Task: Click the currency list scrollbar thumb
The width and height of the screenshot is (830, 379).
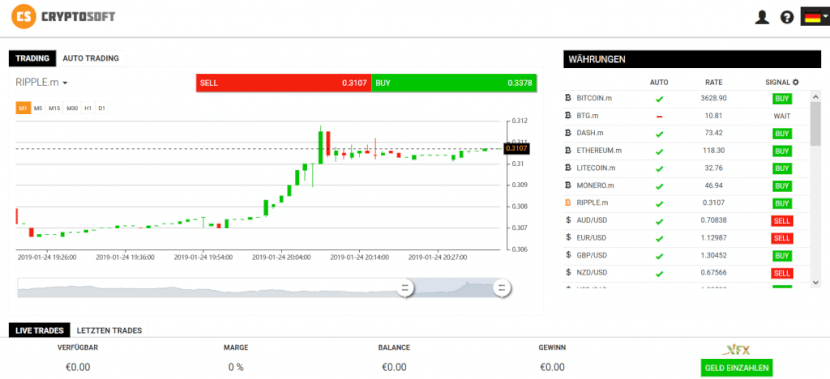Action: pos(816,123)
